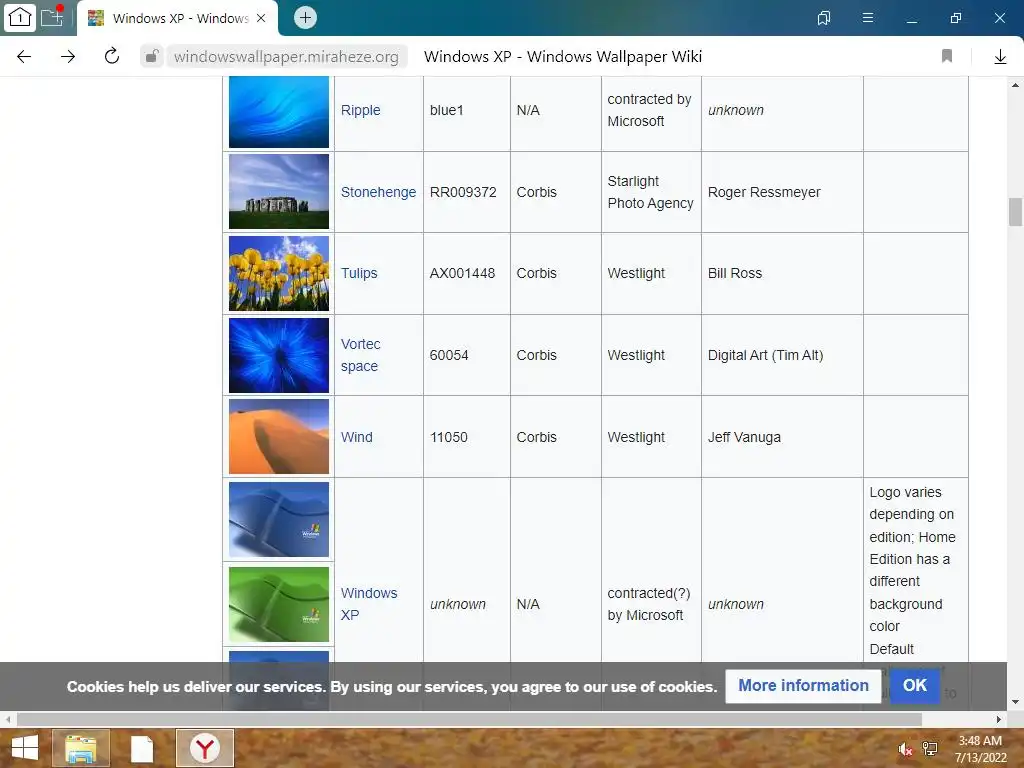
Task: Open the new tab group icon
Action: [x=53, y=16]
